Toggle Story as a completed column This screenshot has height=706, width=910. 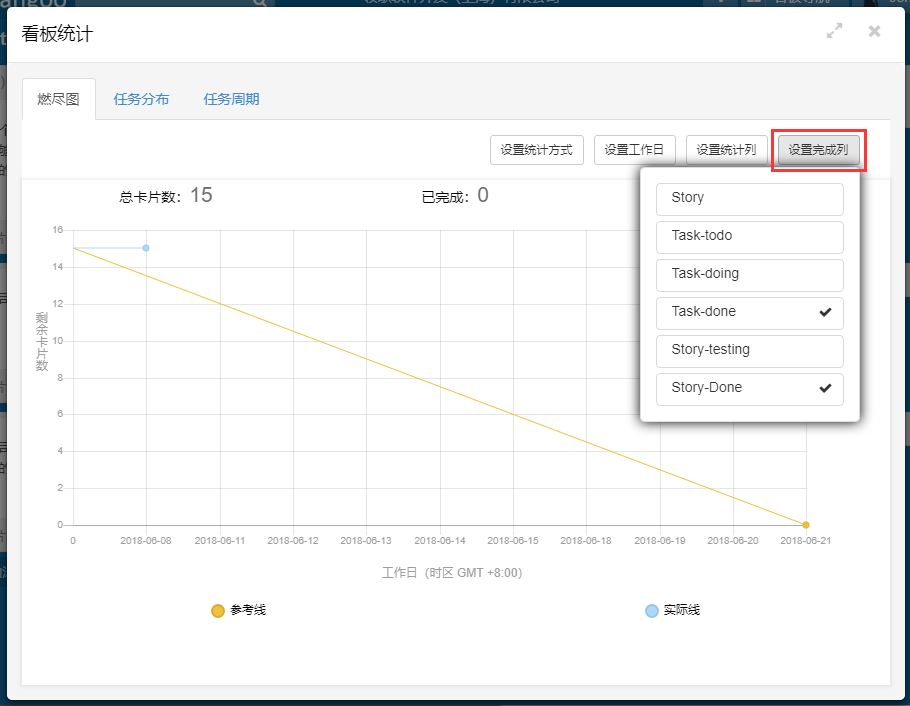pyautogui.click(x=749, y=198)
